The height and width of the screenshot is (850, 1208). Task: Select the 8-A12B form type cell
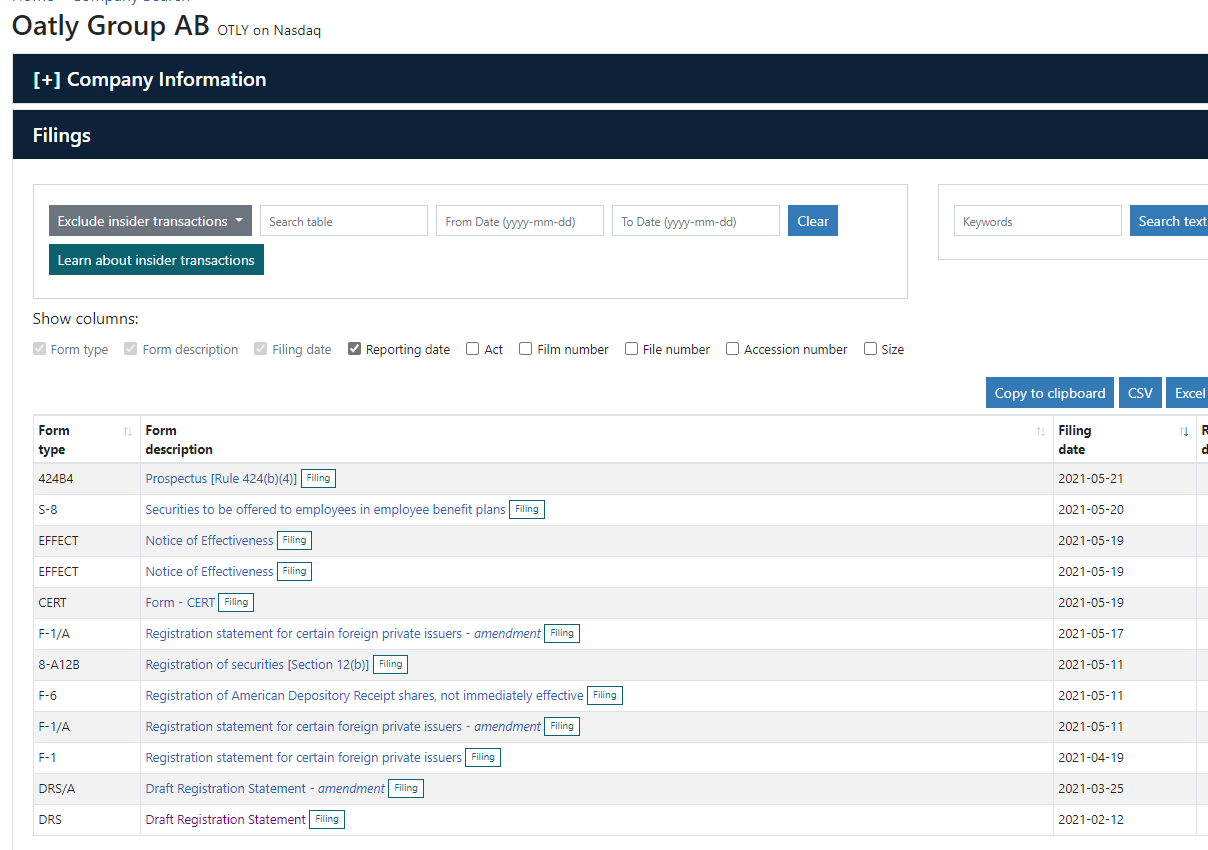click(87, 665)
